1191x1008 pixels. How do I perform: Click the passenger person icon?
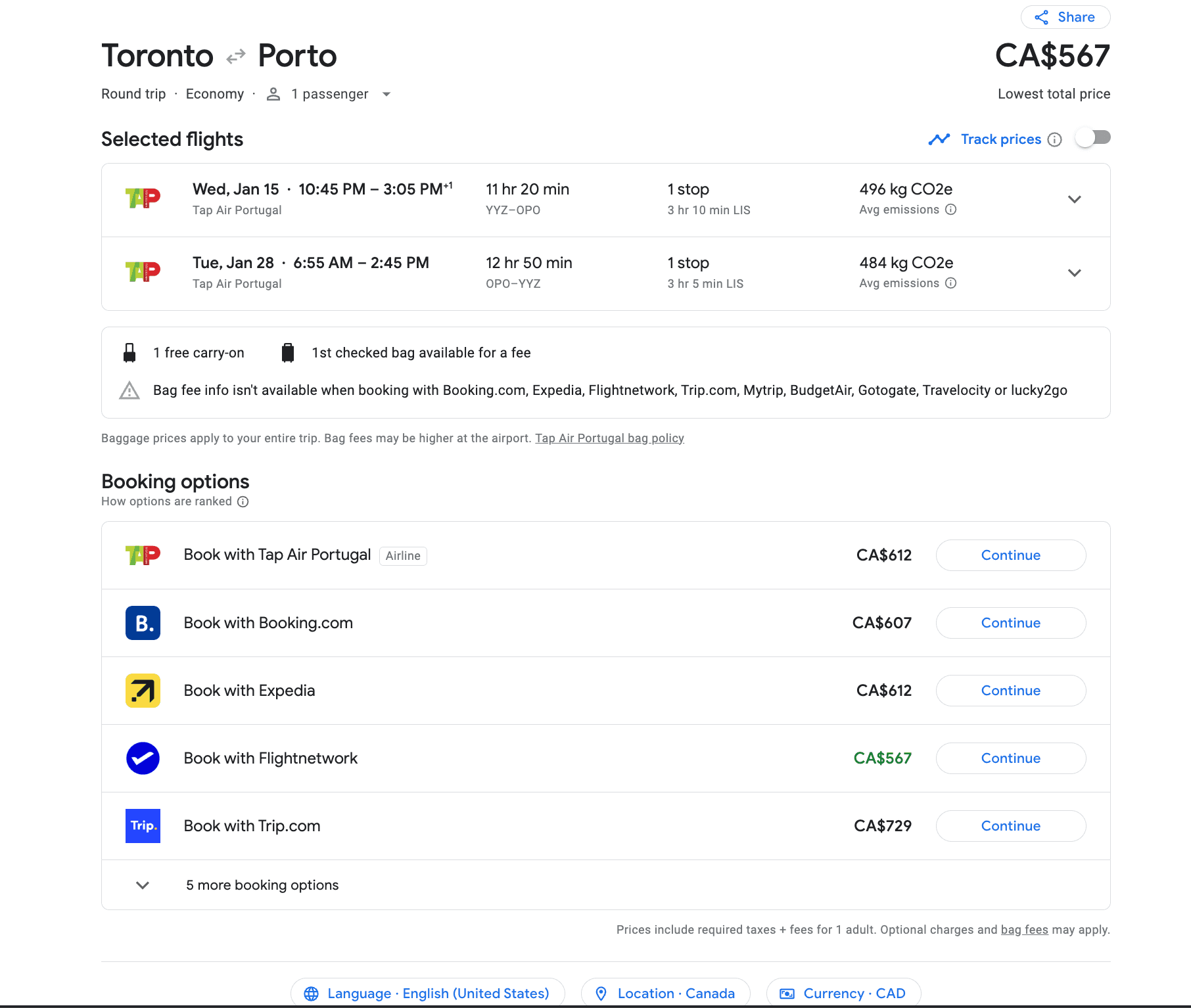pos(273,94)
